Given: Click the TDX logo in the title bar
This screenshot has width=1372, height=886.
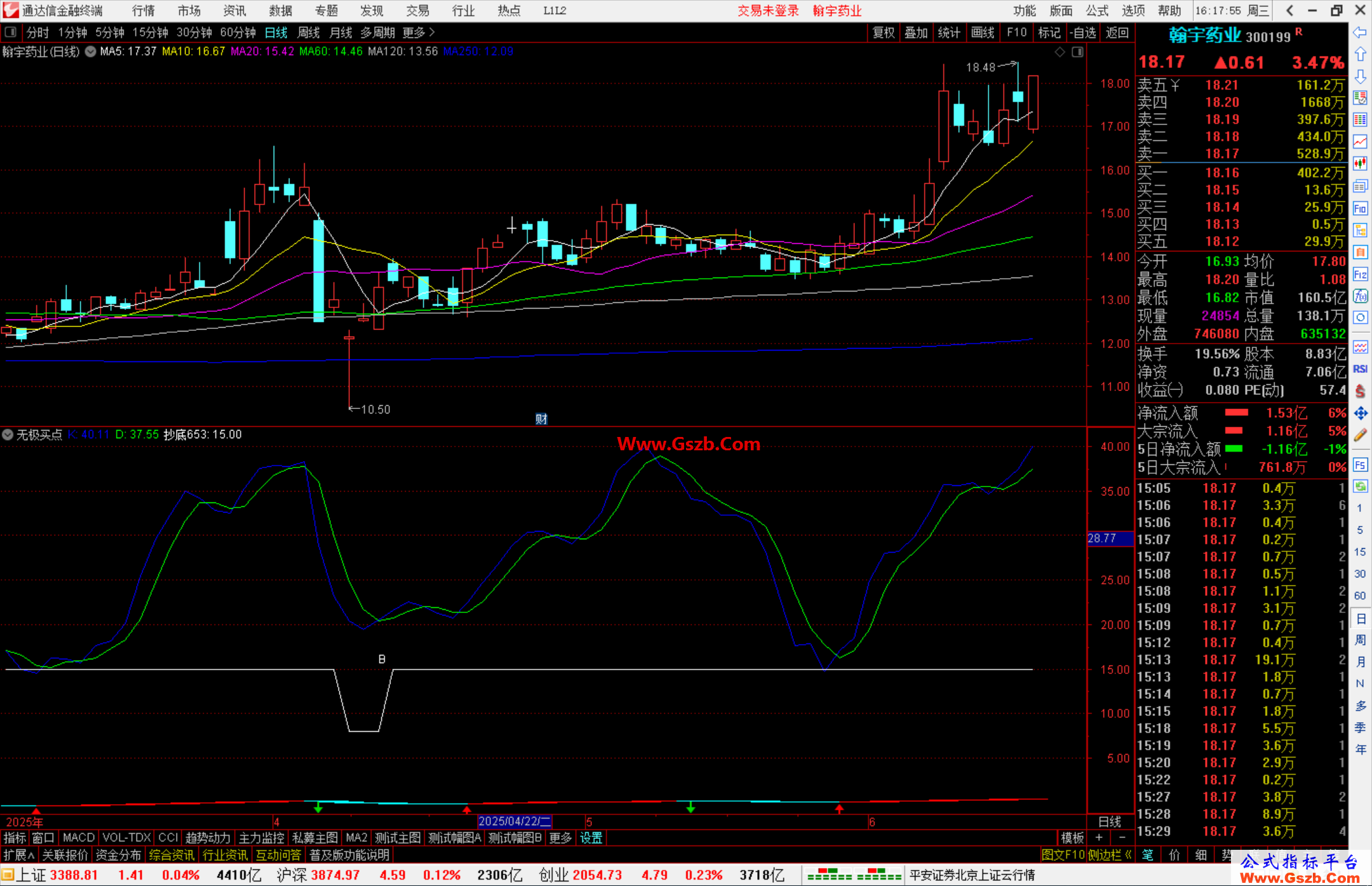Looking at the screenshot, I should 11,10.
